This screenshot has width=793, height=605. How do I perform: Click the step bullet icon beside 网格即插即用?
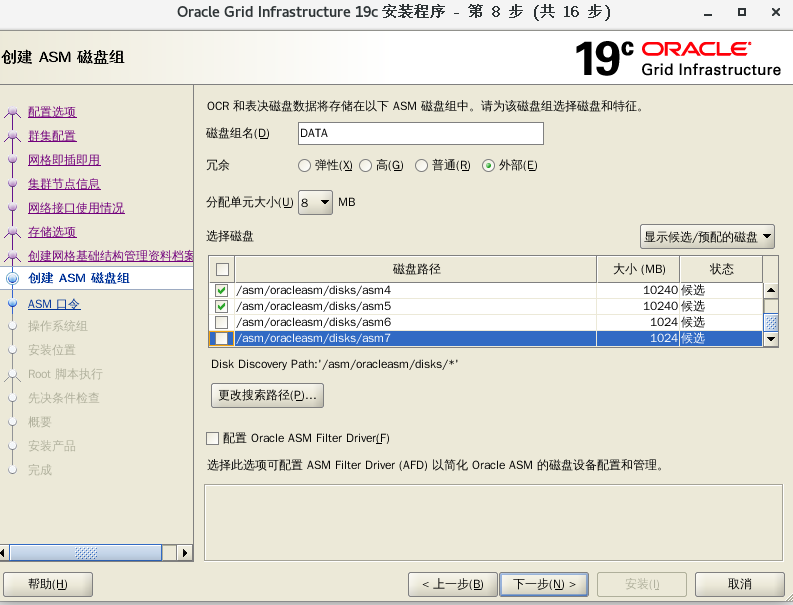[13, 159]
